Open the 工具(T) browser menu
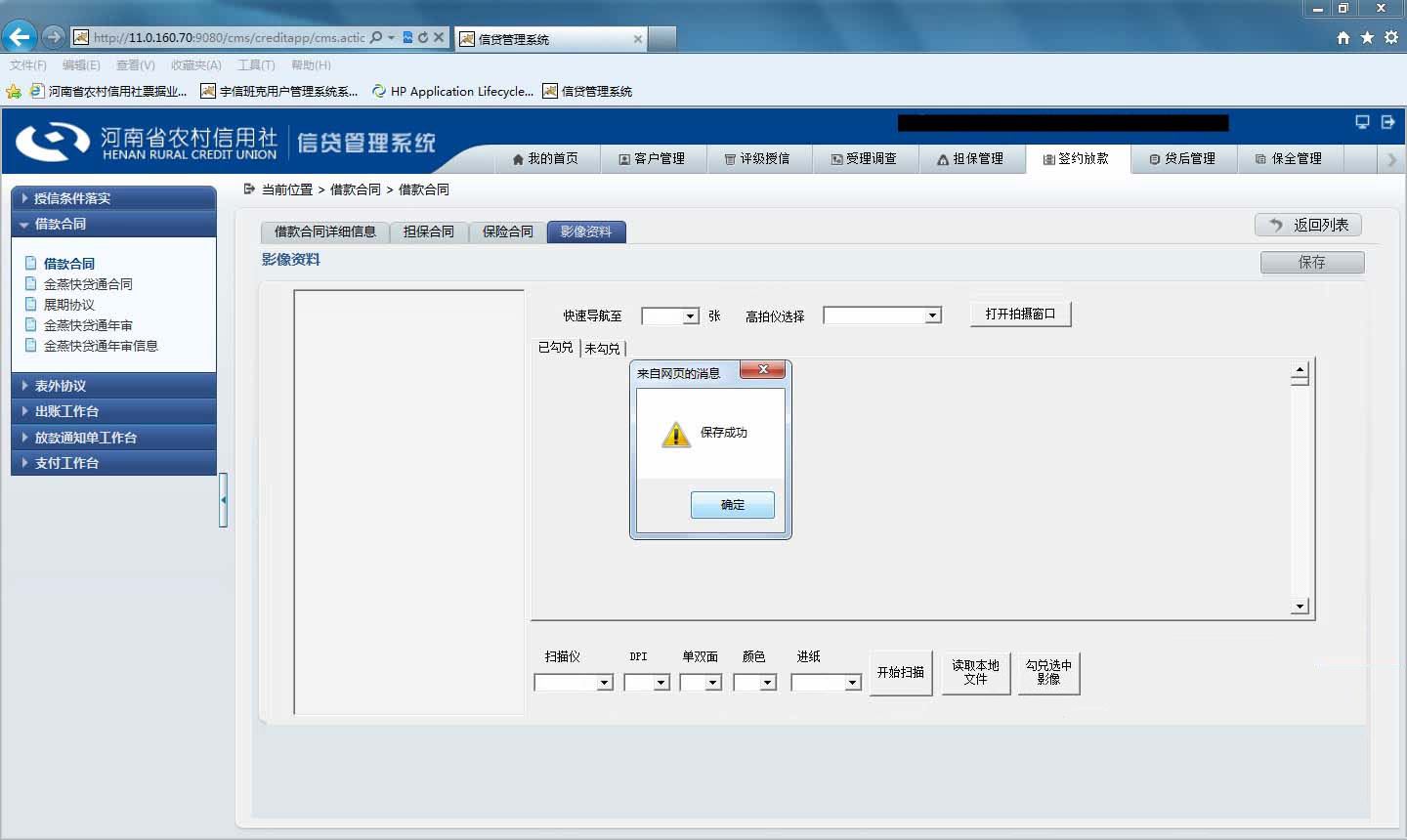 [x=256, y=65]
